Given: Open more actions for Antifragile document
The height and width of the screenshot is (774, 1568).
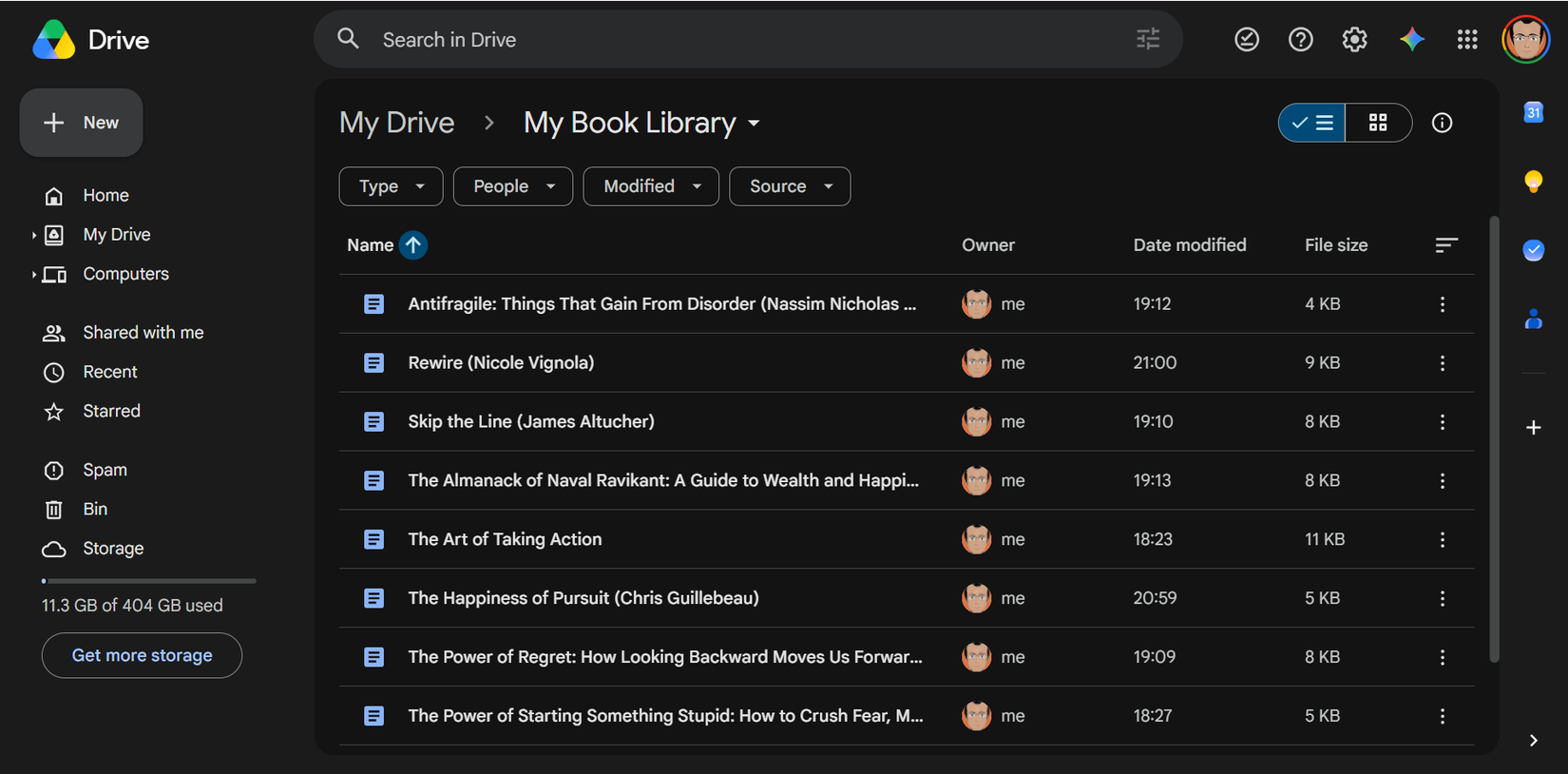Looking at the screenshot, I should point(1443,304).
